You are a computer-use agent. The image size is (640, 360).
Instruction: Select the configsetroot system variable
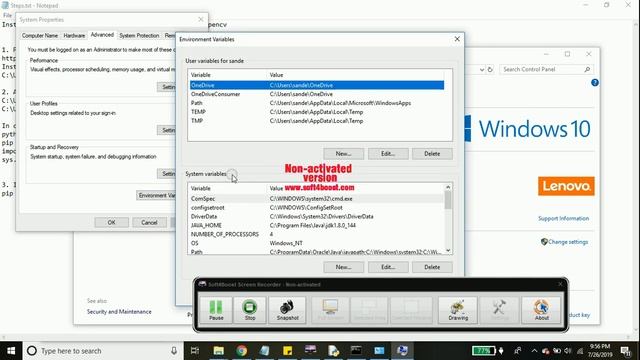[317, 207]
